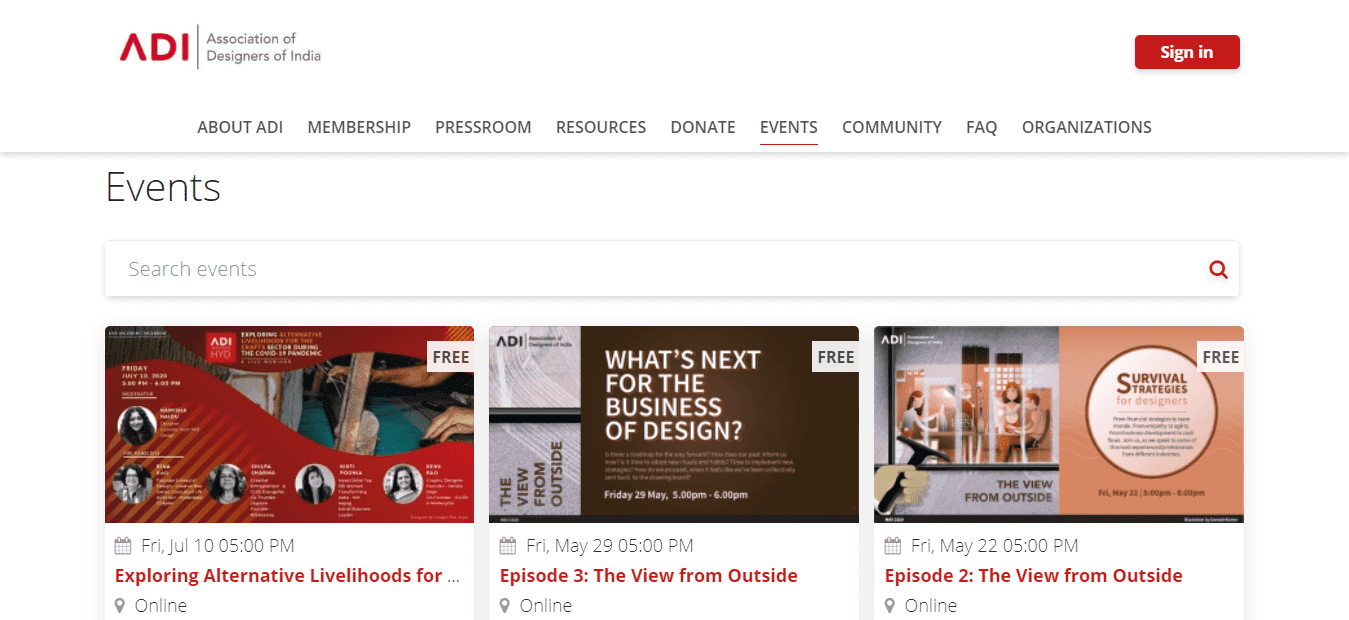
Task: Open Exploring Alternative Livelihoods event title
Action: tap(288, 576)
